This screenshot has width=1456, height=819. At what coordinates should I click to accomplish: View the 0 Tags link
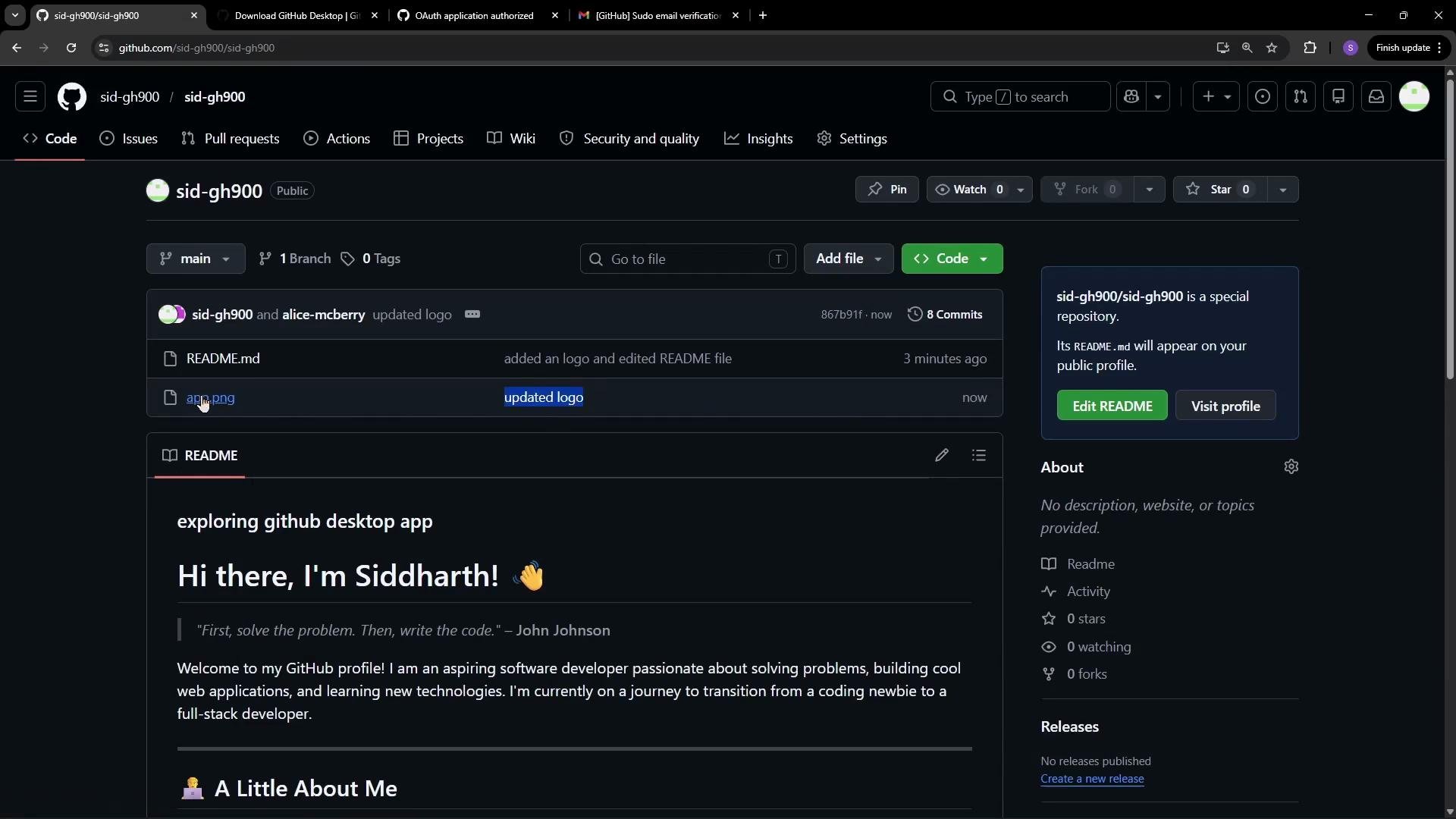[371, 259]
